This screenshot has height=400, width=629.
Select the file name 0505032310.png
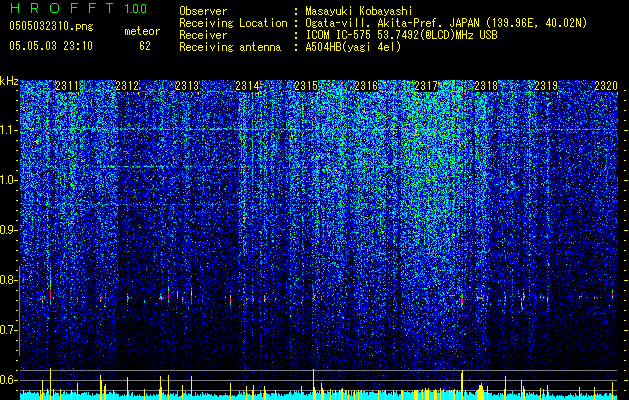pyautogui.click(x=51, y=27)
